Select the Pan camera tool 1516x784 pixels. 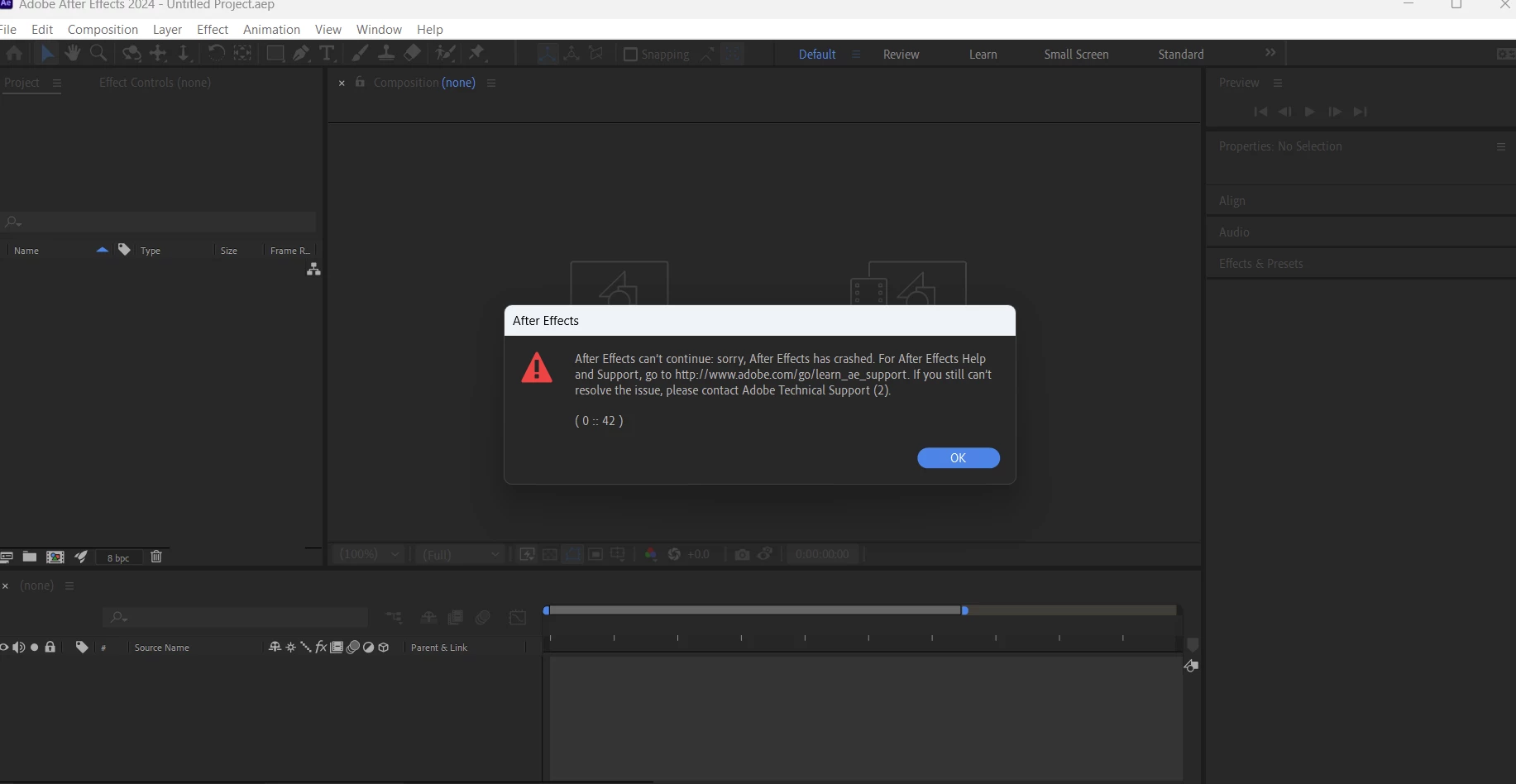158,54
